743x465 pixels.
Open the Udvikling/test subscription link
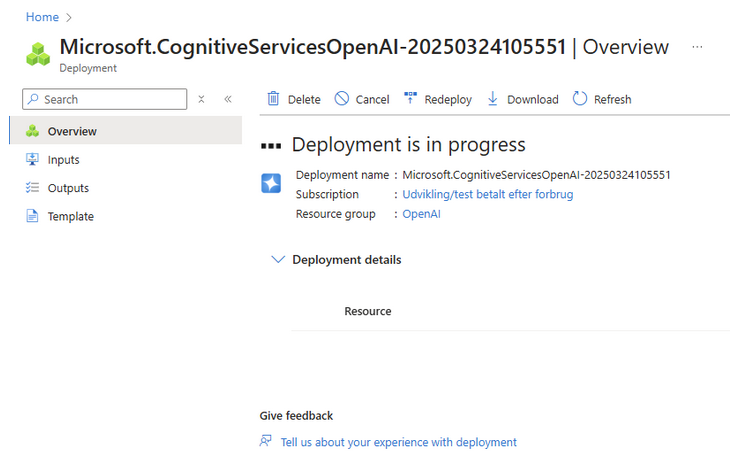point(487,194)
